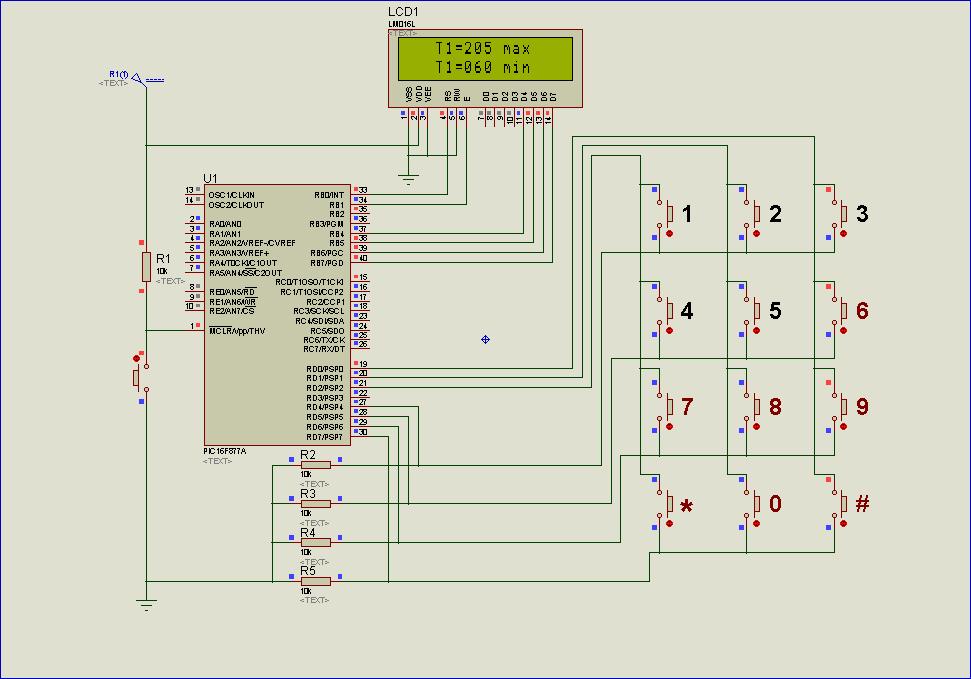Click keypad push-button labeled 3
Screen dimensions: 971x679
tap(842, 214)
